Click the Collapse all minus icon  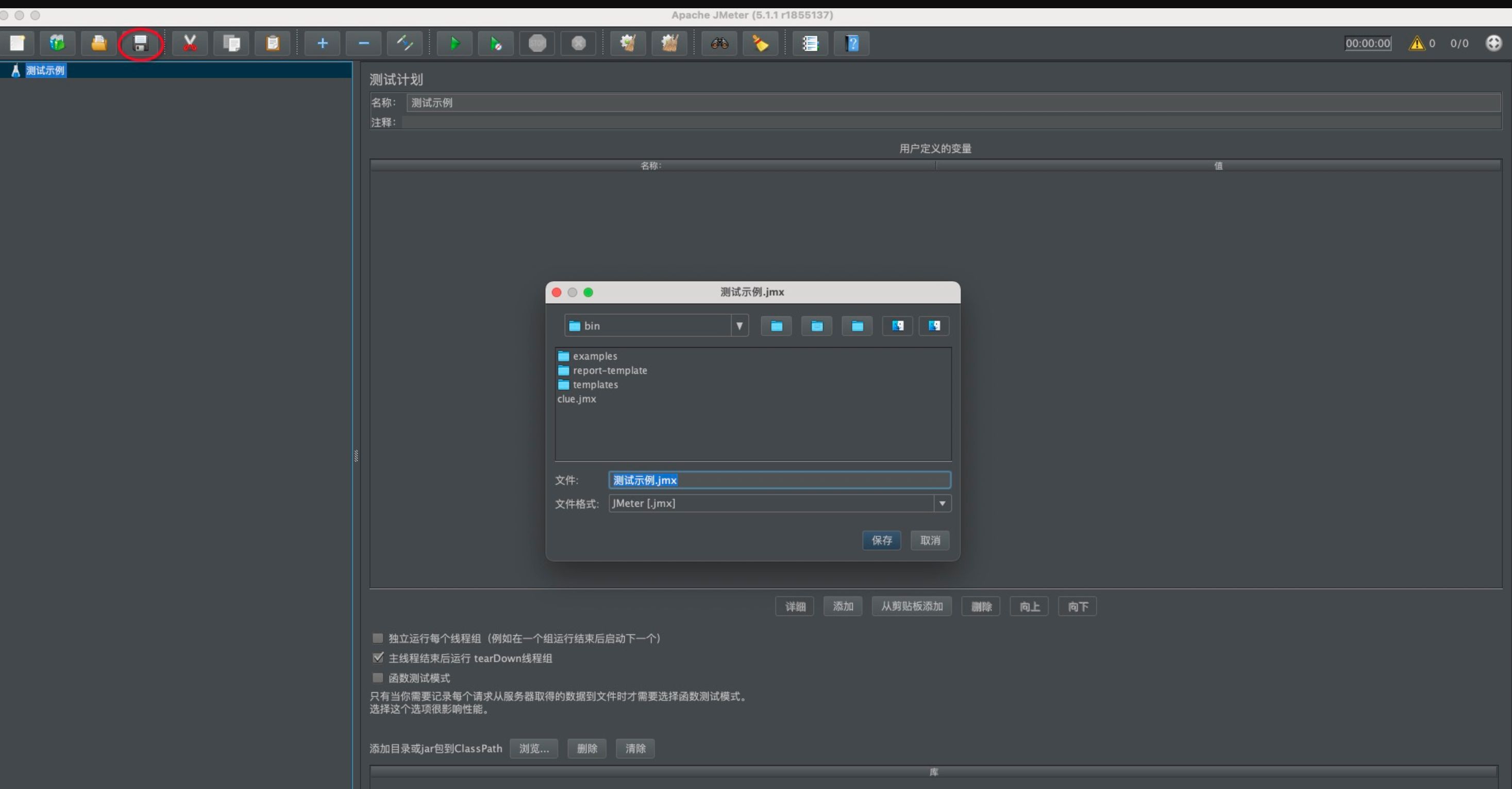point(363,43)
